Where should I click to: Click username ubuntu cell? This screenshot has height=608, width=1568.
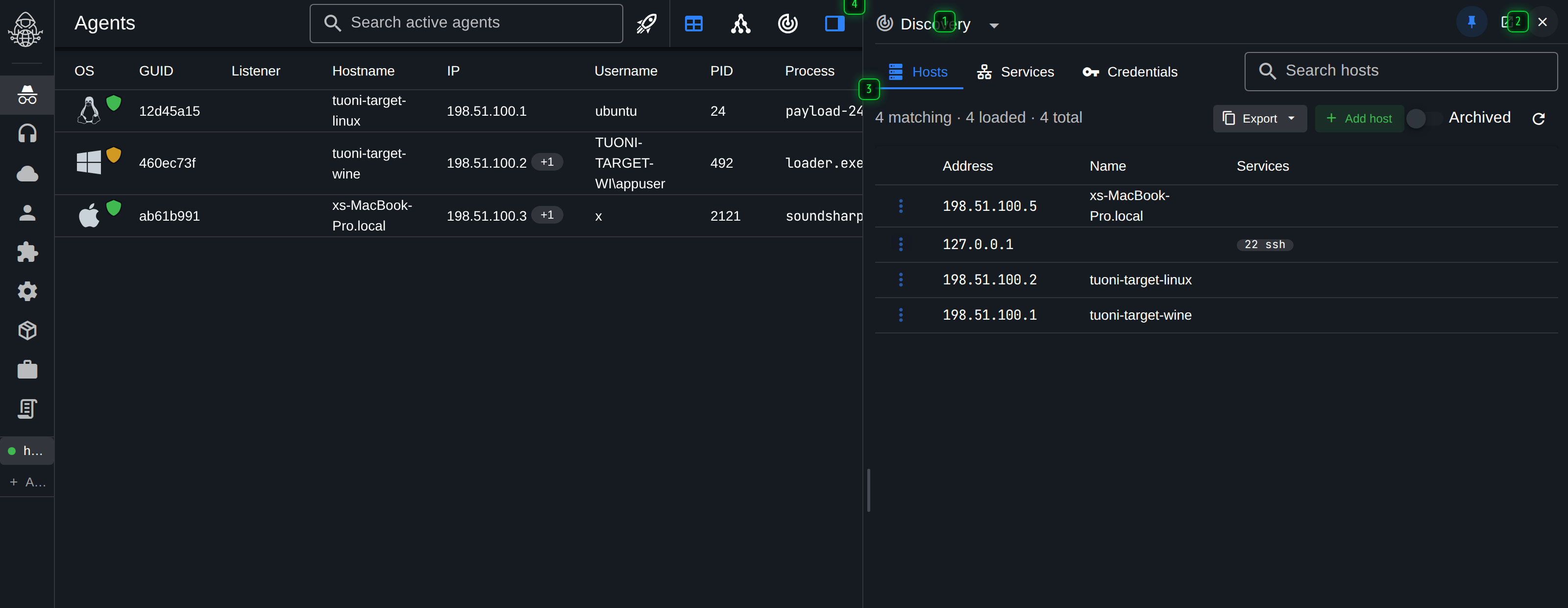616,111
